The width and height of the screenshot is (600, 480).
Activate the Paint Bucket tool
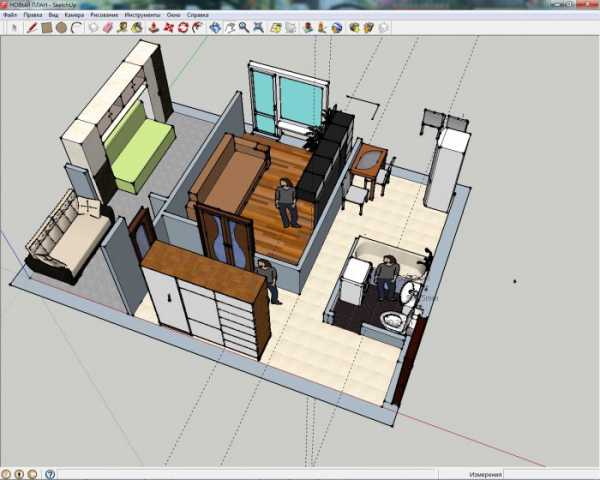[x=136, y=27]
